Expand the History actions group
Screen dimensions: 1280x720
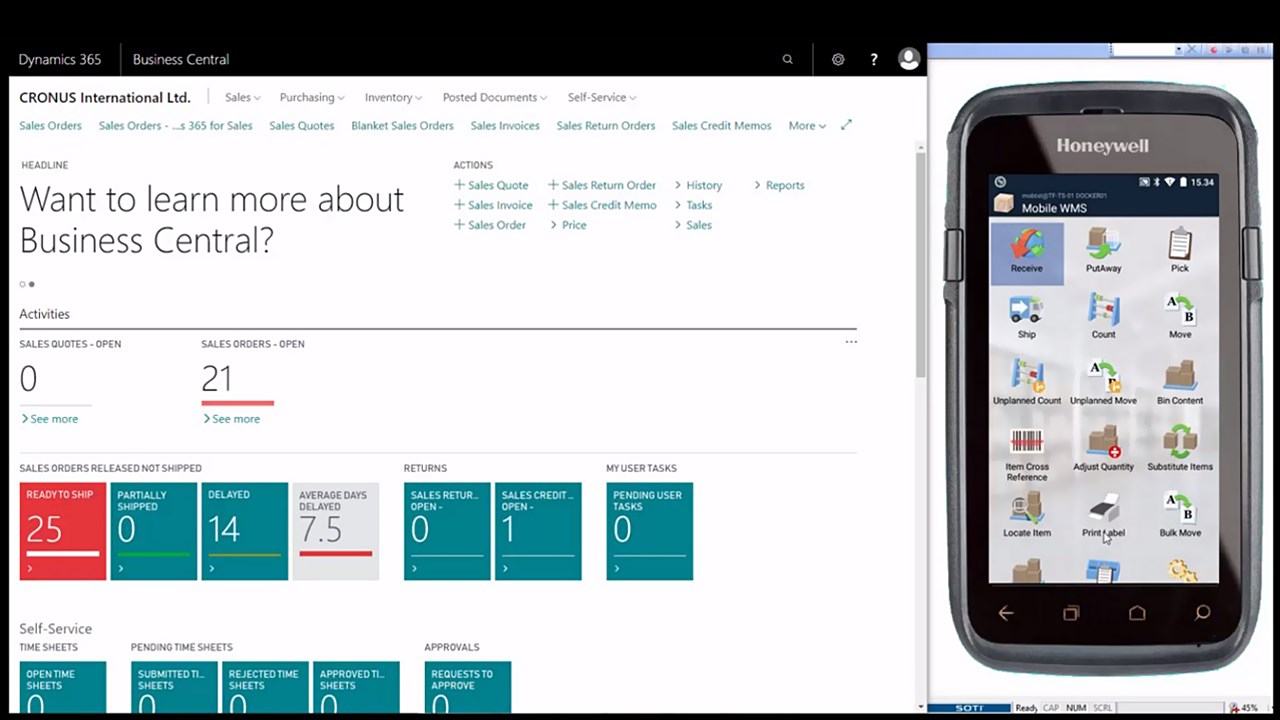click(x=698, y=185)
